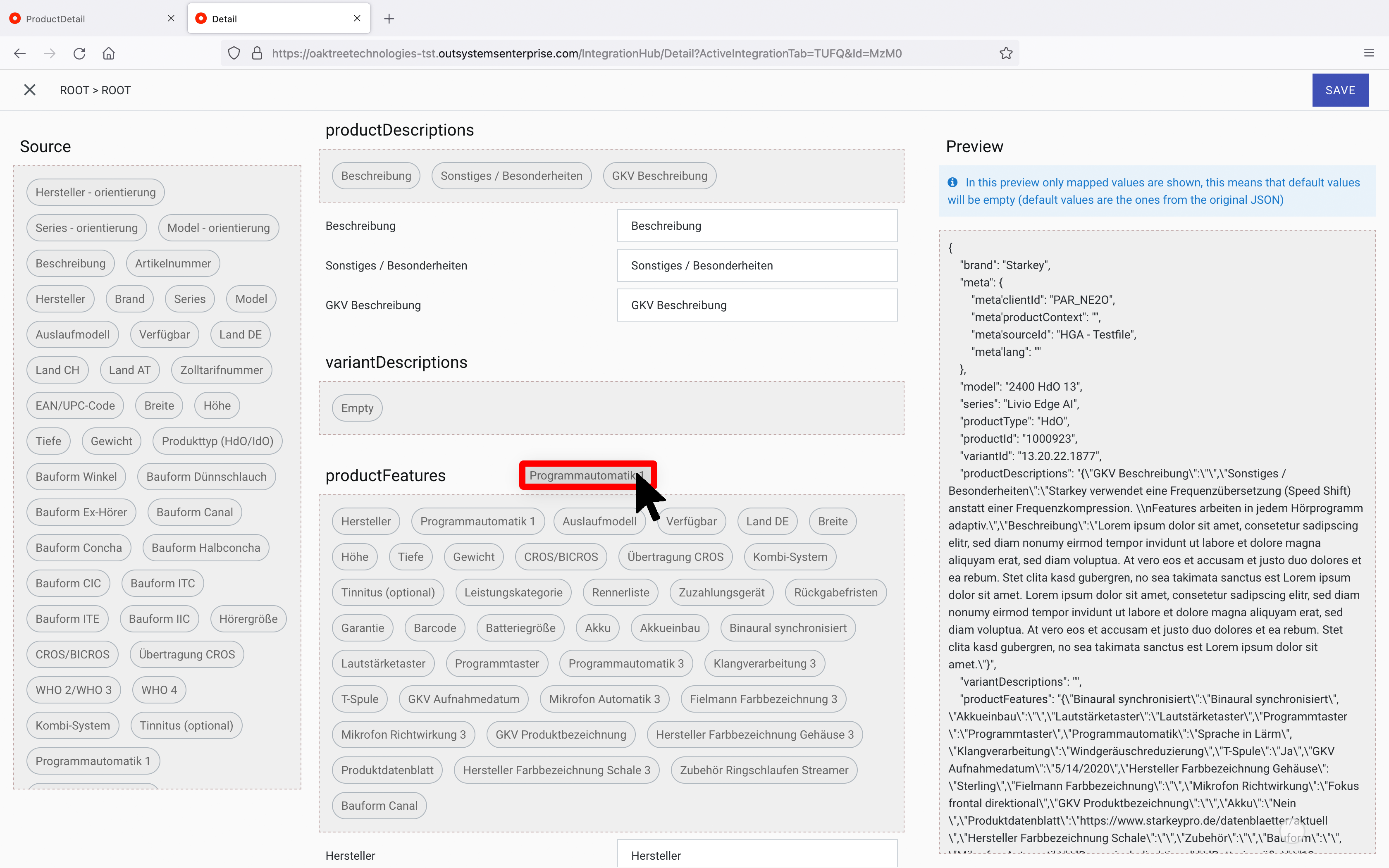The height and width of the screenshot is (868, 1389).
Task: Click the back navigation arrow
Action: click(19, 53)
